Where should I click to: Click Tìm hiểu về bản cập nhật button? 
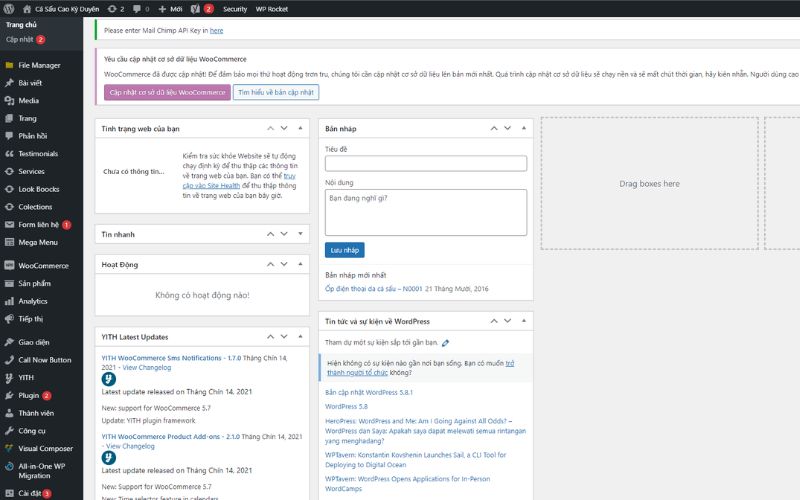276,92
